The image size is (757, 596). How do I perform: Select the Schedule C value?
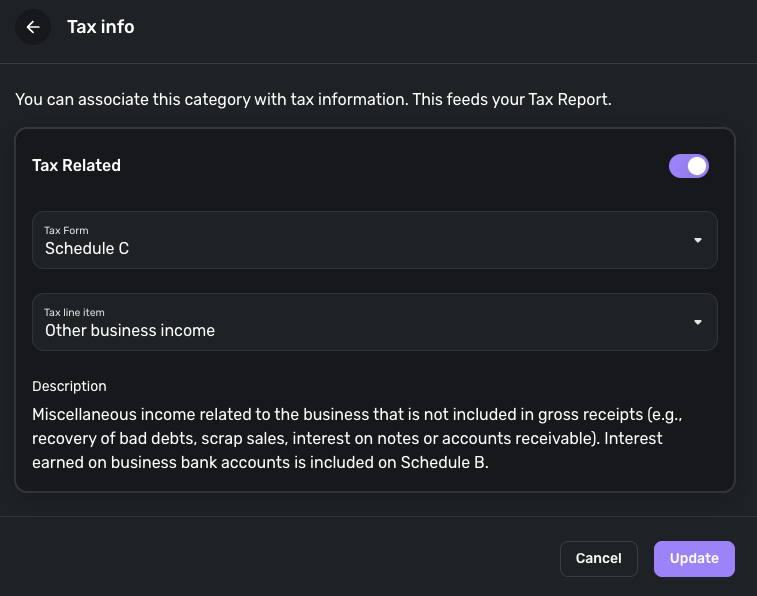click(x=87, y=248)
